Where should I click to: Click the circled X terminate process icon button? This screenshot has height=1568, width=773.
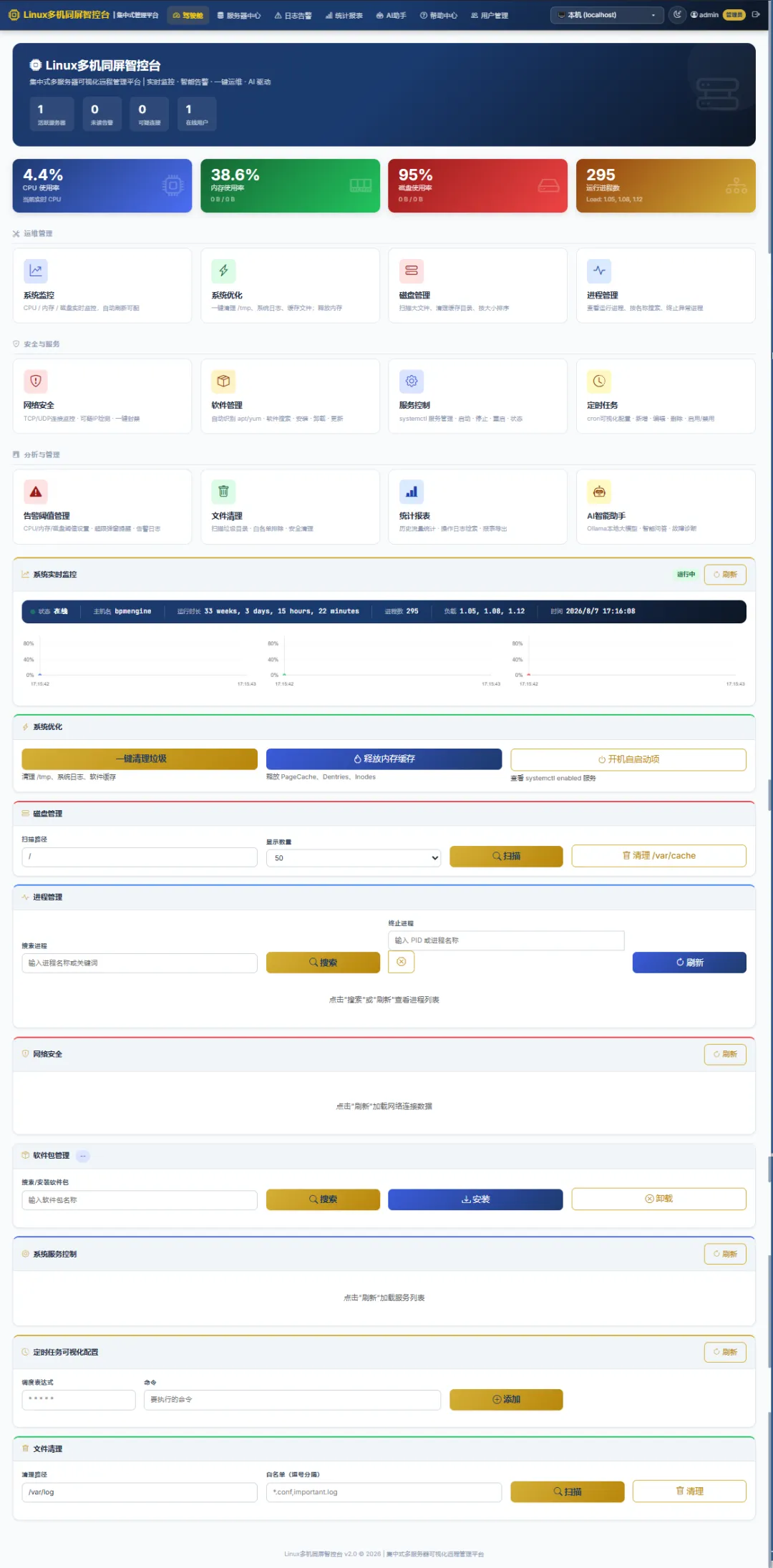pyautogui.click(x=402, y=962)
